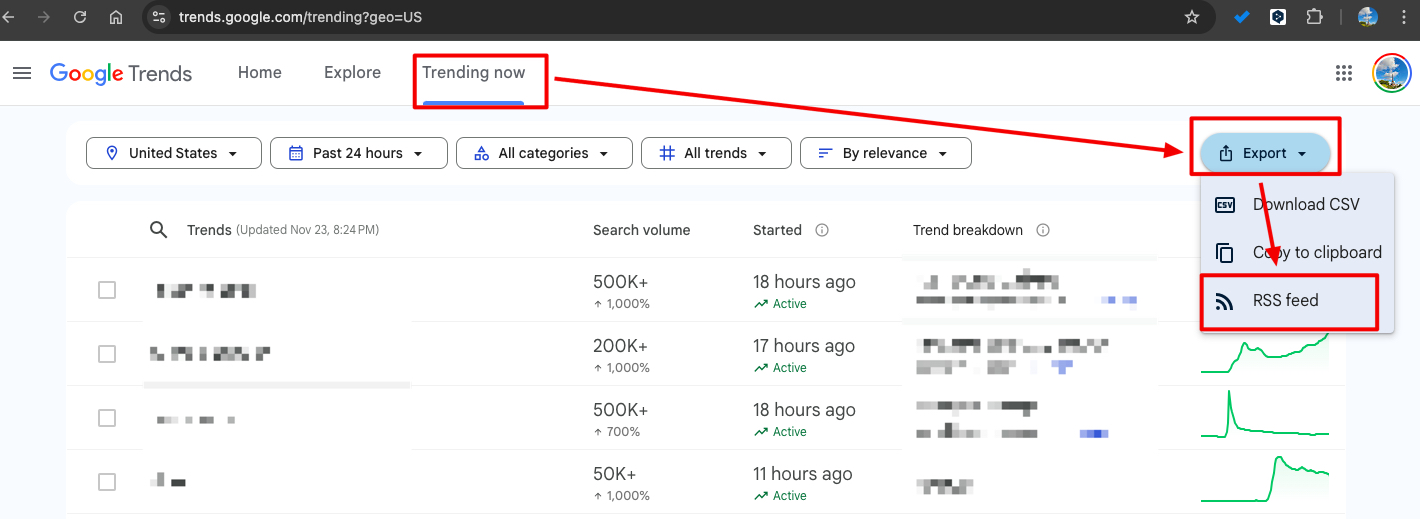Select the checkbox on the 200K+ trend row
This screenshot has width=1420, height=519.
107,354
